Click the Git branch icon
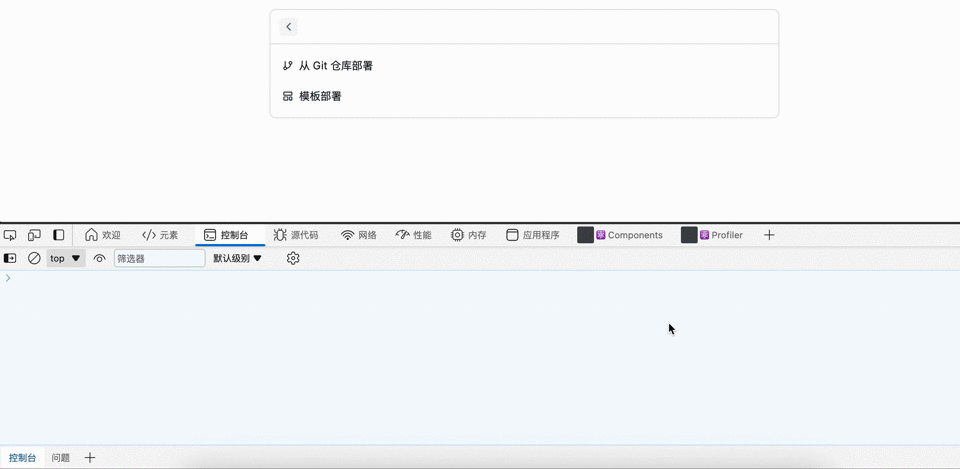 (287, 66)
